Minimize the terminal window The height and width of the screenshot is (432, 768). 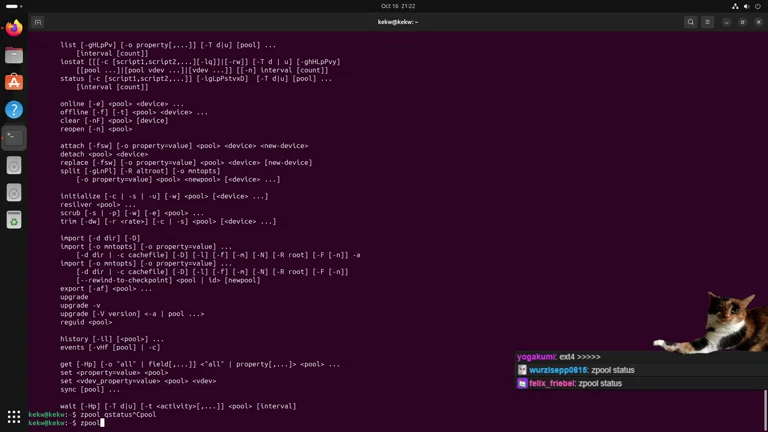point(726,22)
